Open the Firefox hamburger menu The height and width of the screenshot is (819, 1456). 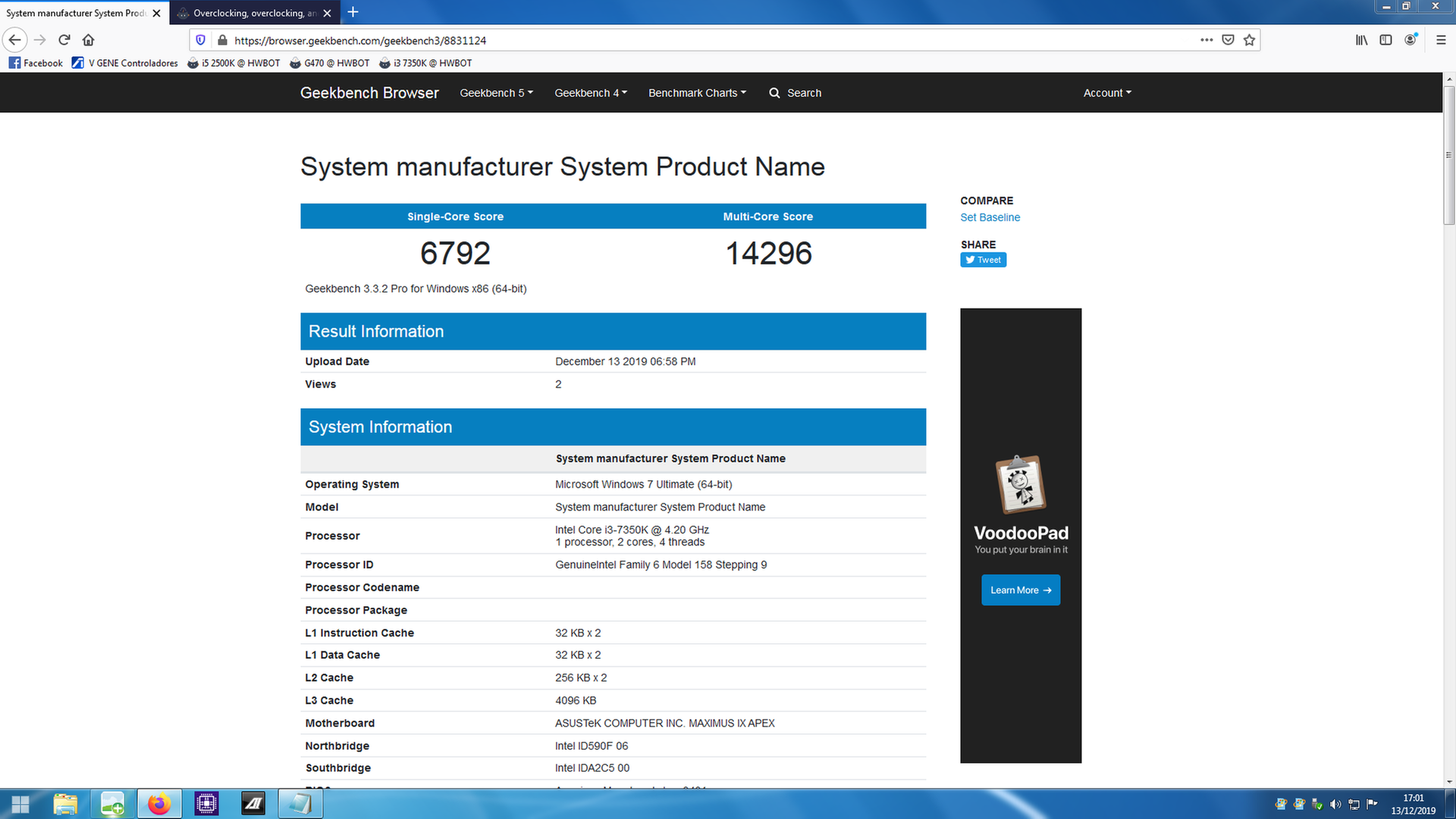point(1441,40)
